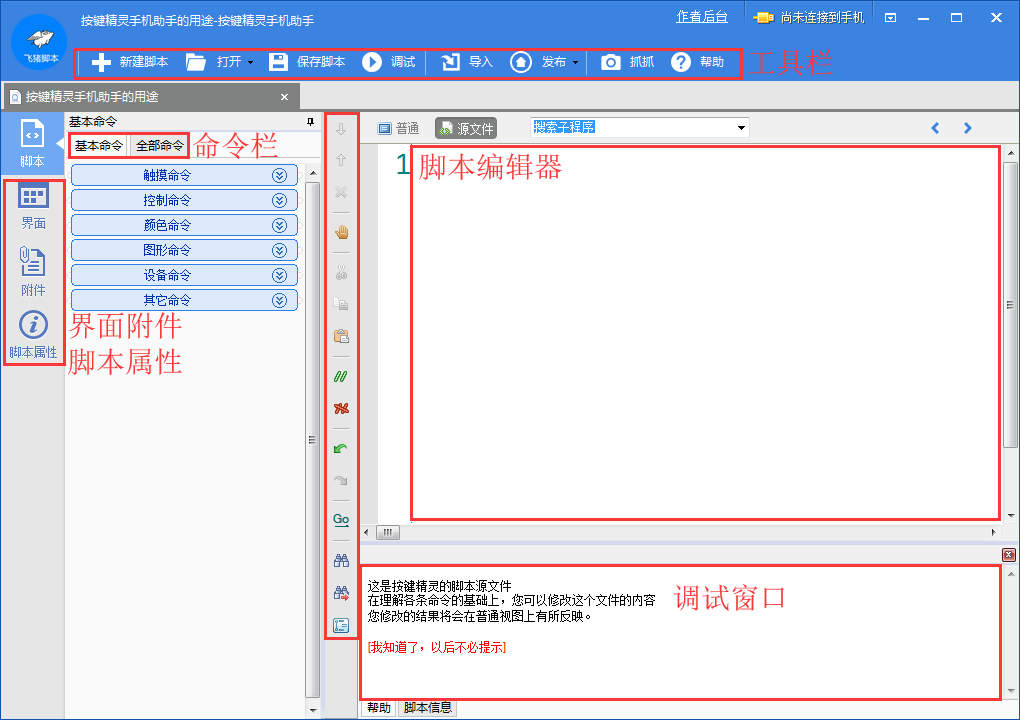Save script with 保存脚本 button
This screenshot has width=1020, height=720.
click(x=307, y=62)
